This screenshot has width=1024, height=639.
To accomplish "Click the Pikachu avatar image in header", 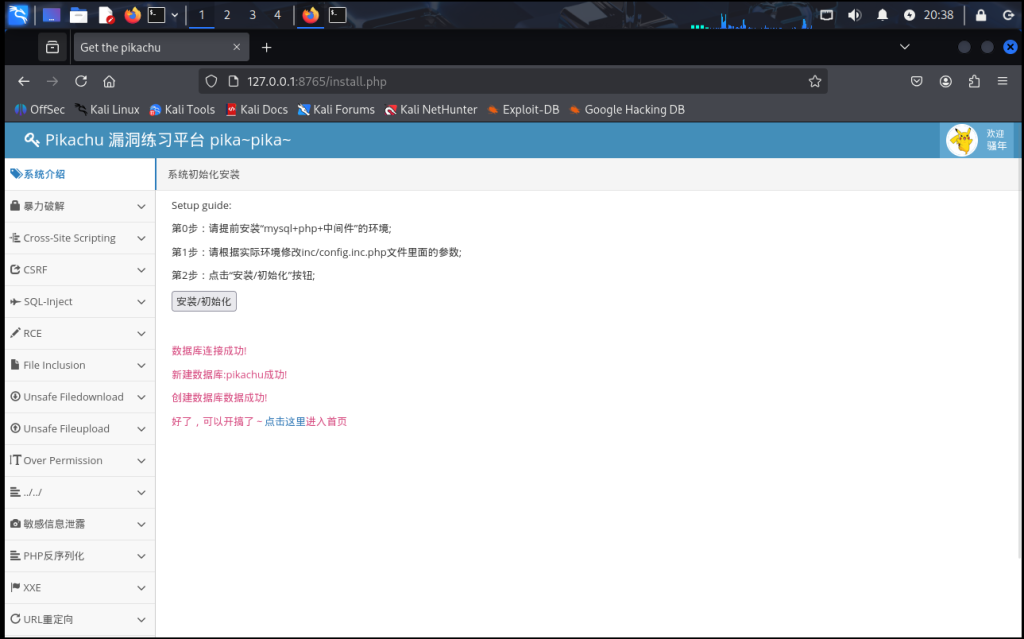I will (962, 141).
